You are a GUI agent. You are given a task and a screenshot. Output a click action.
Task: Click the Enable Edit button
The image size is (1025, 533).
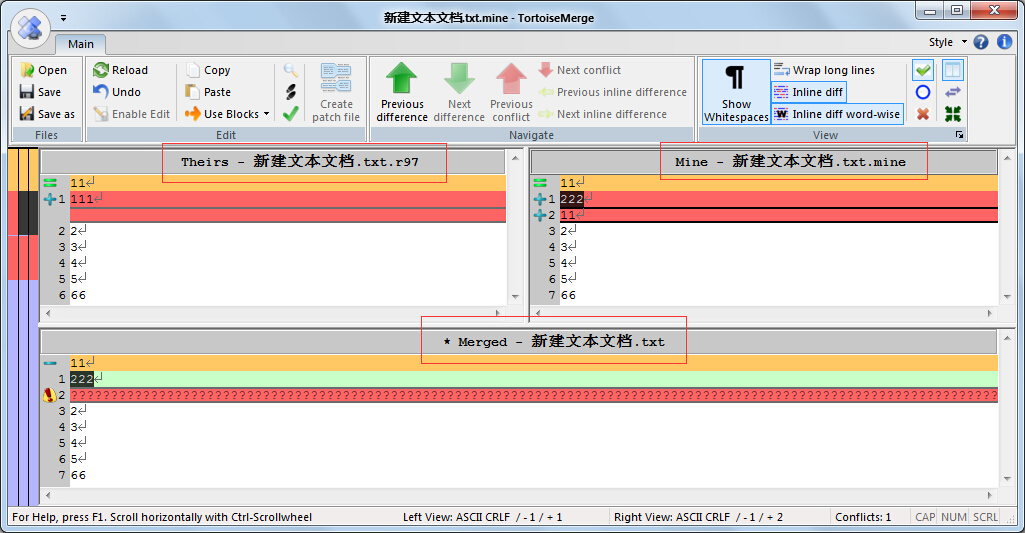click(x=132, y=114)
